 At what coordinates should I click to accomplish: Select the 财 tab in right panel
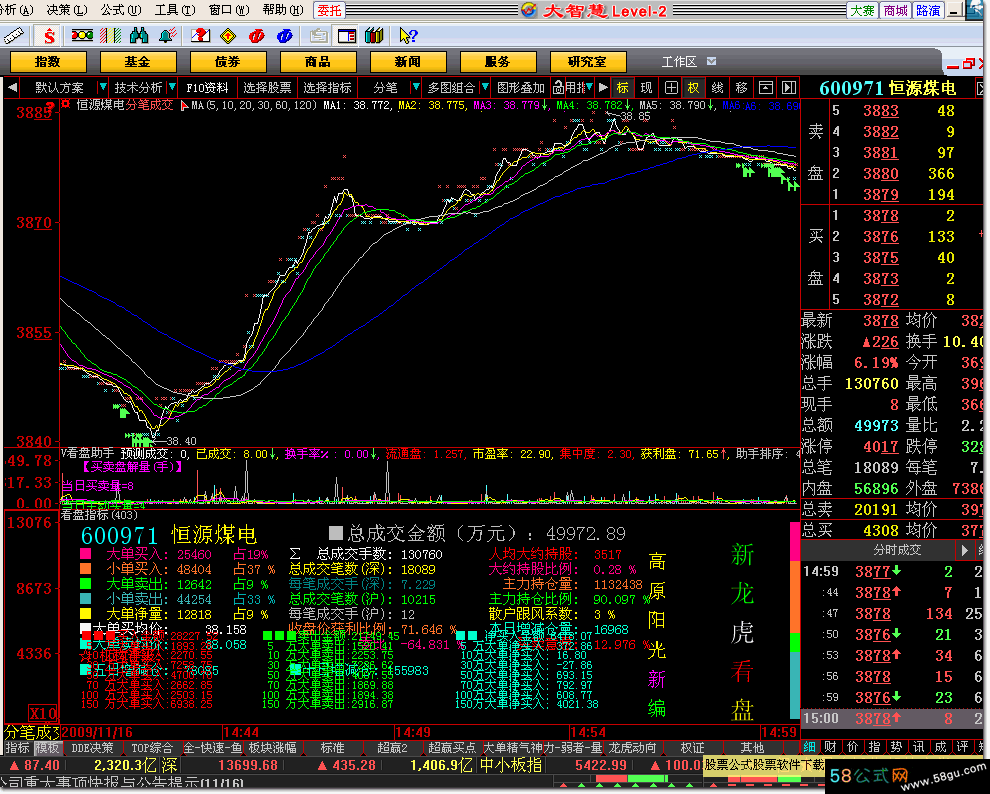tap(830, 747)
